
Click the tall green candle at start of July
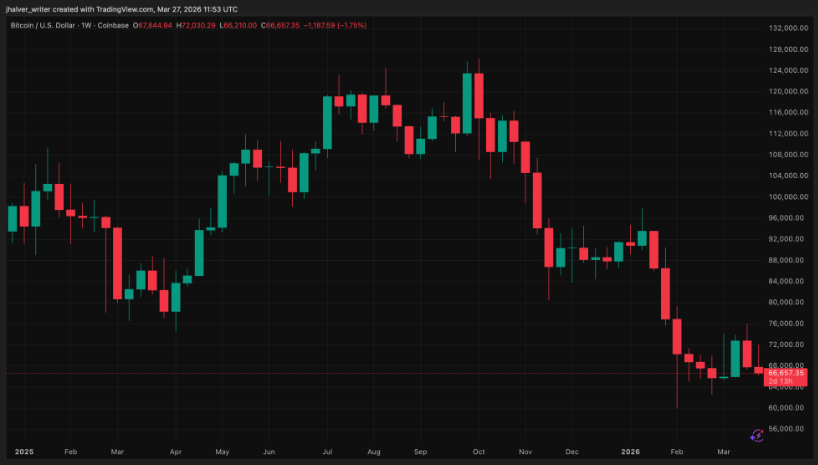(327, 122)
